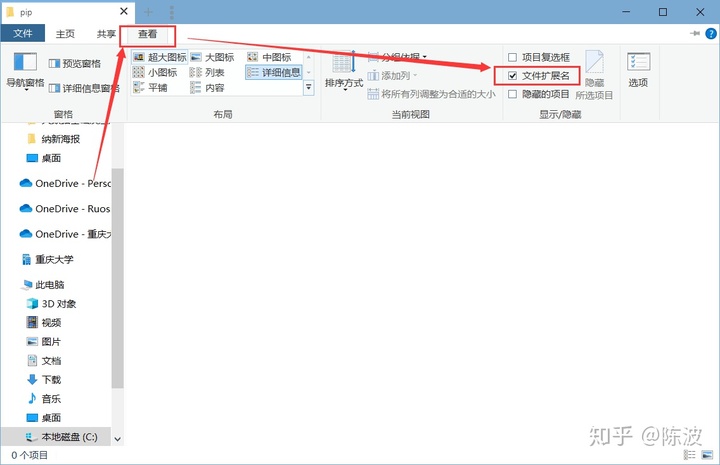720x465 pixels.
Task: Select OneDrive - Personal in navigation pane
Action: [65, 183]
